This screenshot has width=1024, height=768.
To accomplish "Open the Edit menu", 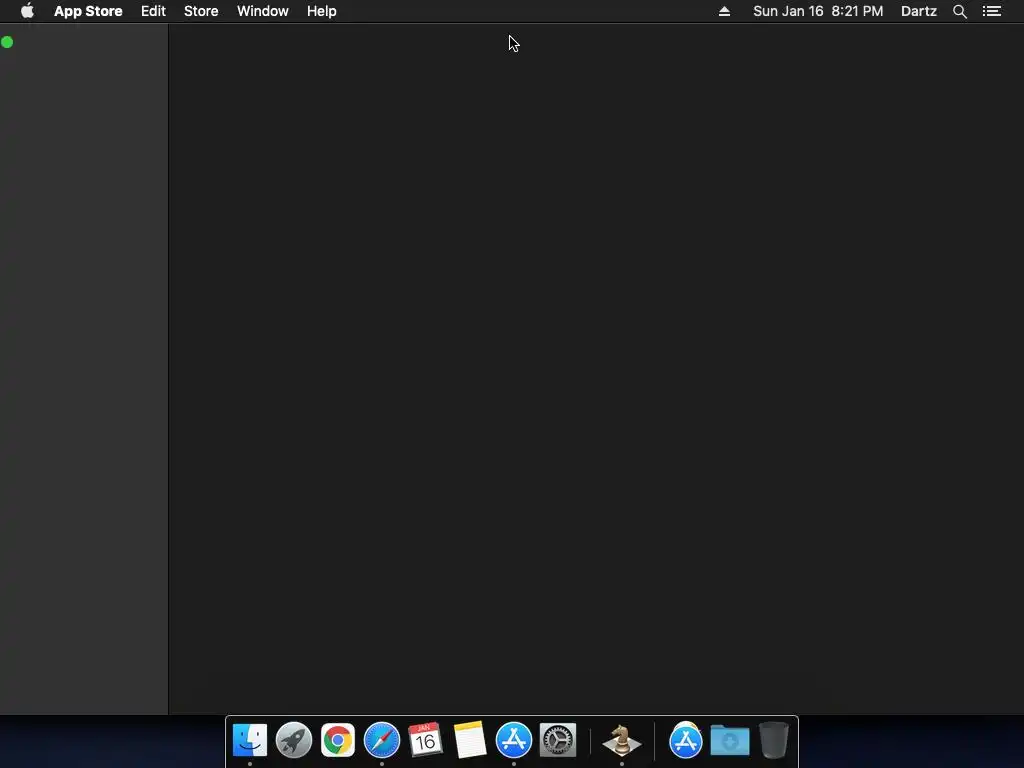I will tap(153, 11).
